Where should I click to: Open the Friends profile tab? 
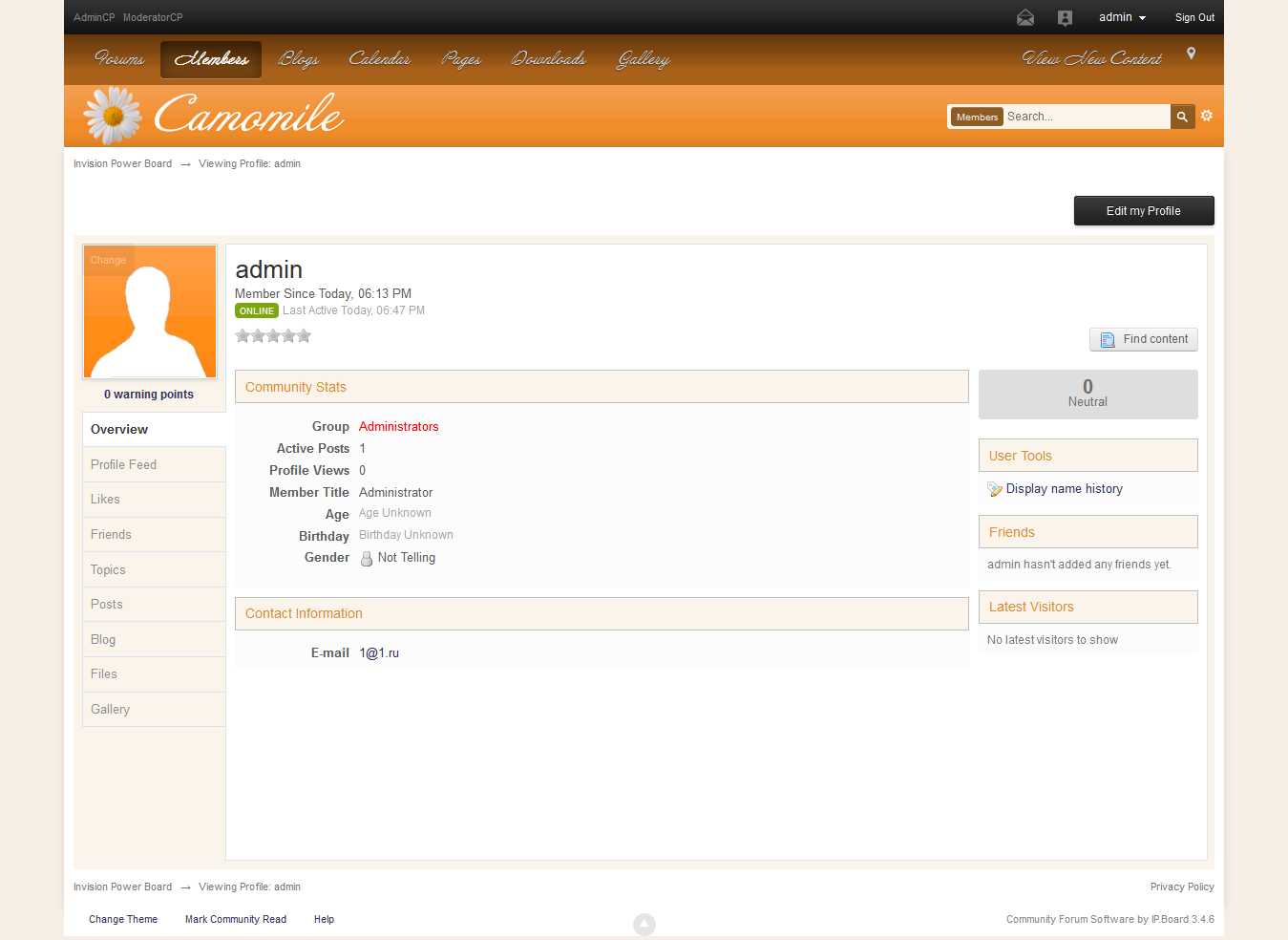(x=111, y=534)
